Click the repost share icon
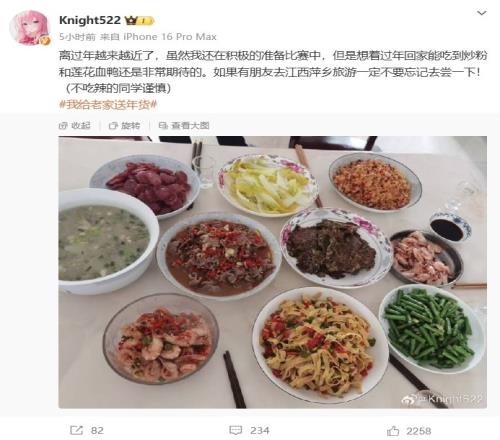500x440 pixels. click(76, 430)
